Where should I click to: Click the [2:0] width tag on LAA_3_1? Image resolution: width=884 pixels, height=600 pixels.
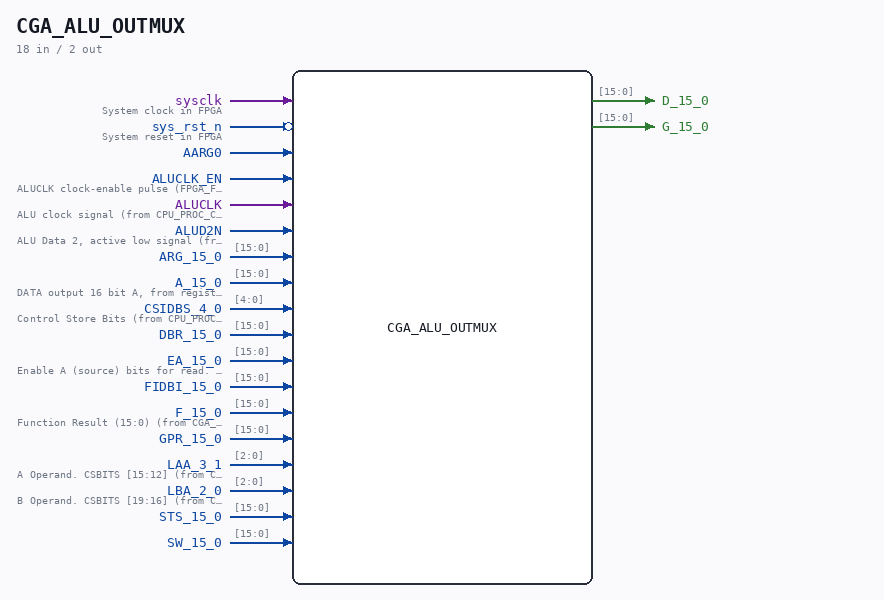(x=249, y=455)
